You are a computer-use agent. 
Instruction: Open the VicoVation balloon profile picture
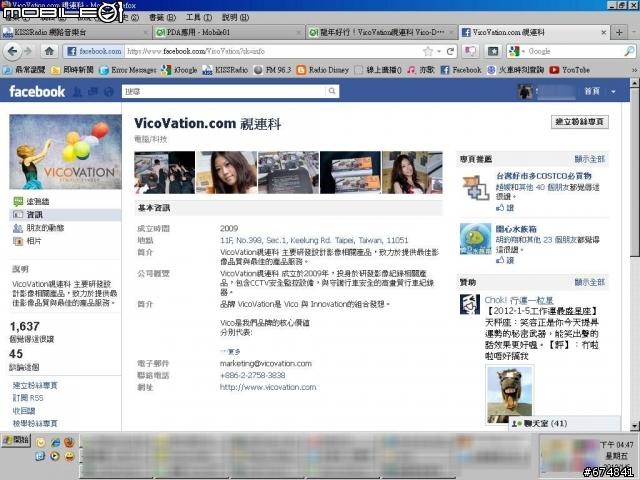(x=65, y=151)
